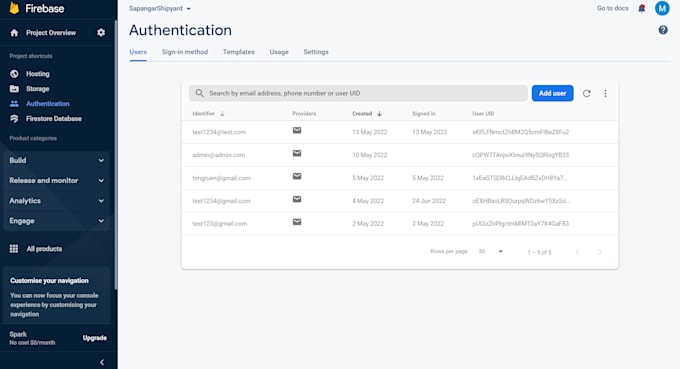Open the Rows per page dropdown
Viewport: 680px width, 369px height.
tap(490, 251)
